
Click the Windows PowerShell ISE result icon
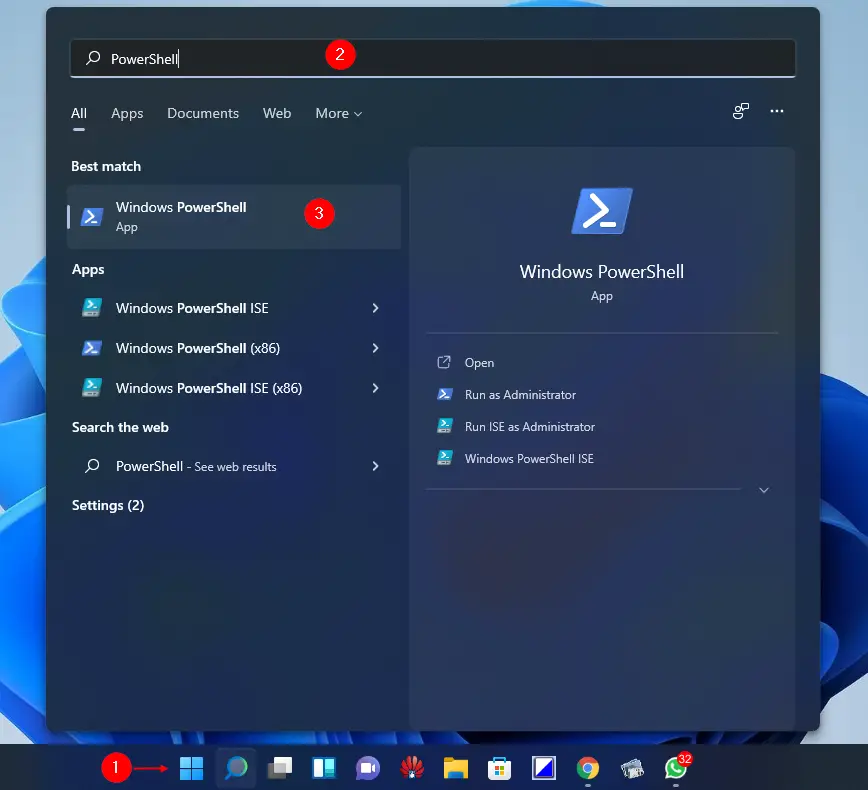pos(92,308)
